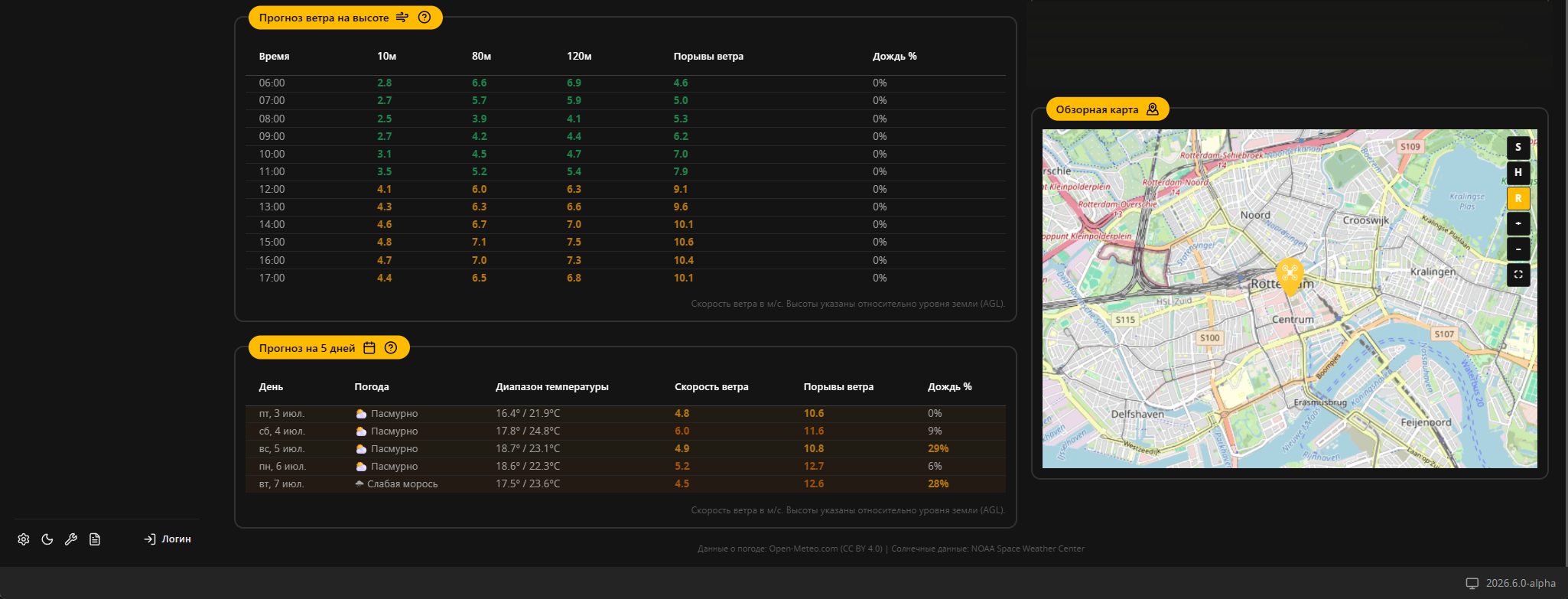Click the 80м column header
Screen dimensions: 1568x599
[481, 57]
